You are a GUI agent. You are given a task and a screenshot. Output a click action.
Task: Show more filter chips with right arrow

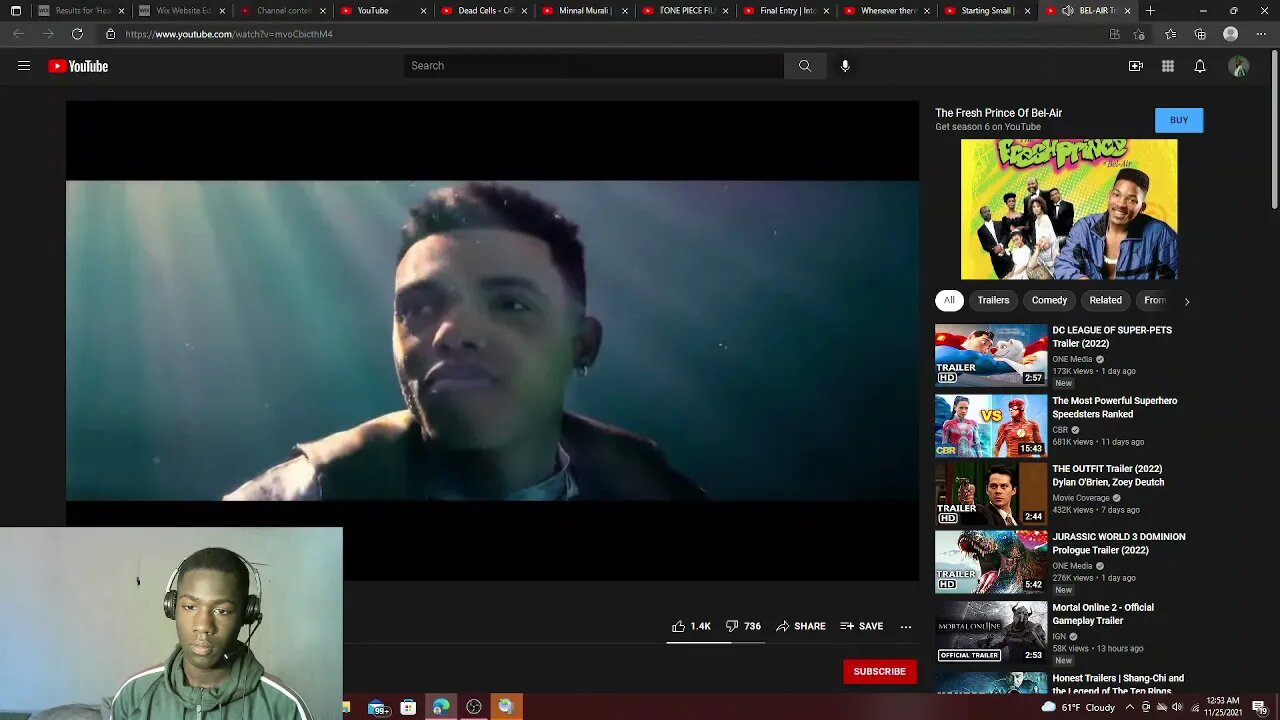[1187, 301]
